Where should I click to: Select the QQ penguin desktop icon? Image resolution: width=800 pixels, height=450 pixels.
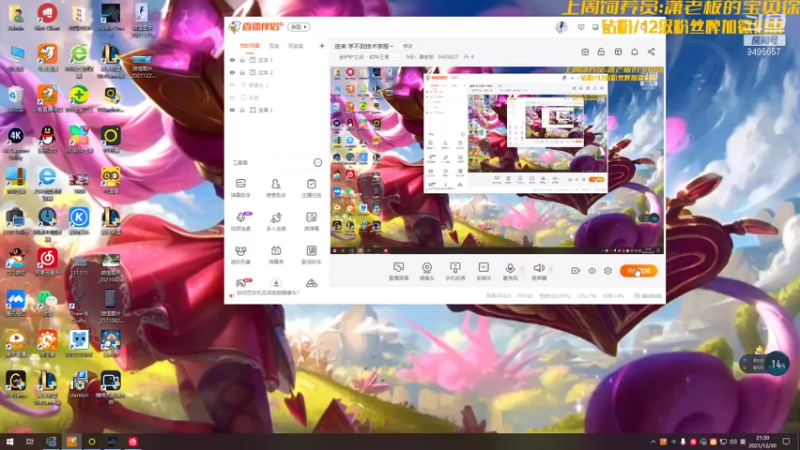[47, 138]
